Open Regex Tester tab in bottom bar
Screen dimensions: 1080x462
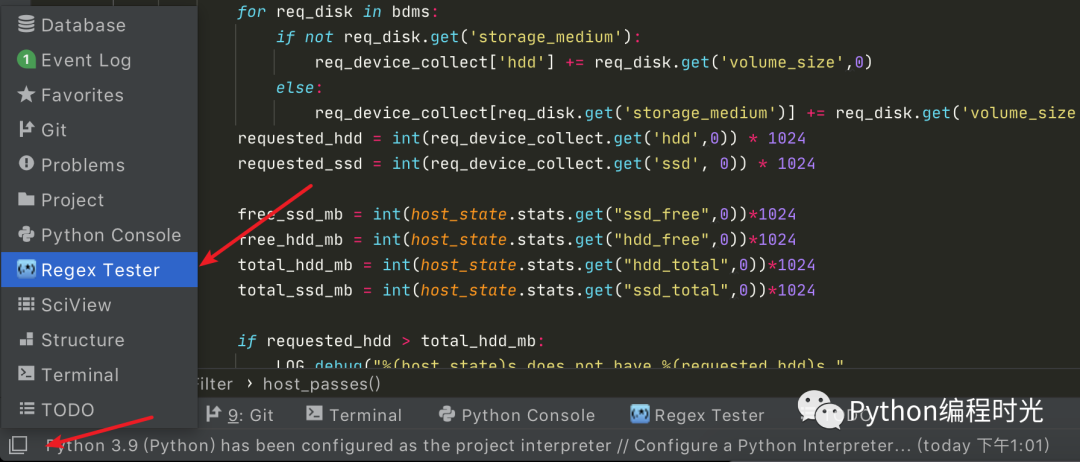click(697, 415)
